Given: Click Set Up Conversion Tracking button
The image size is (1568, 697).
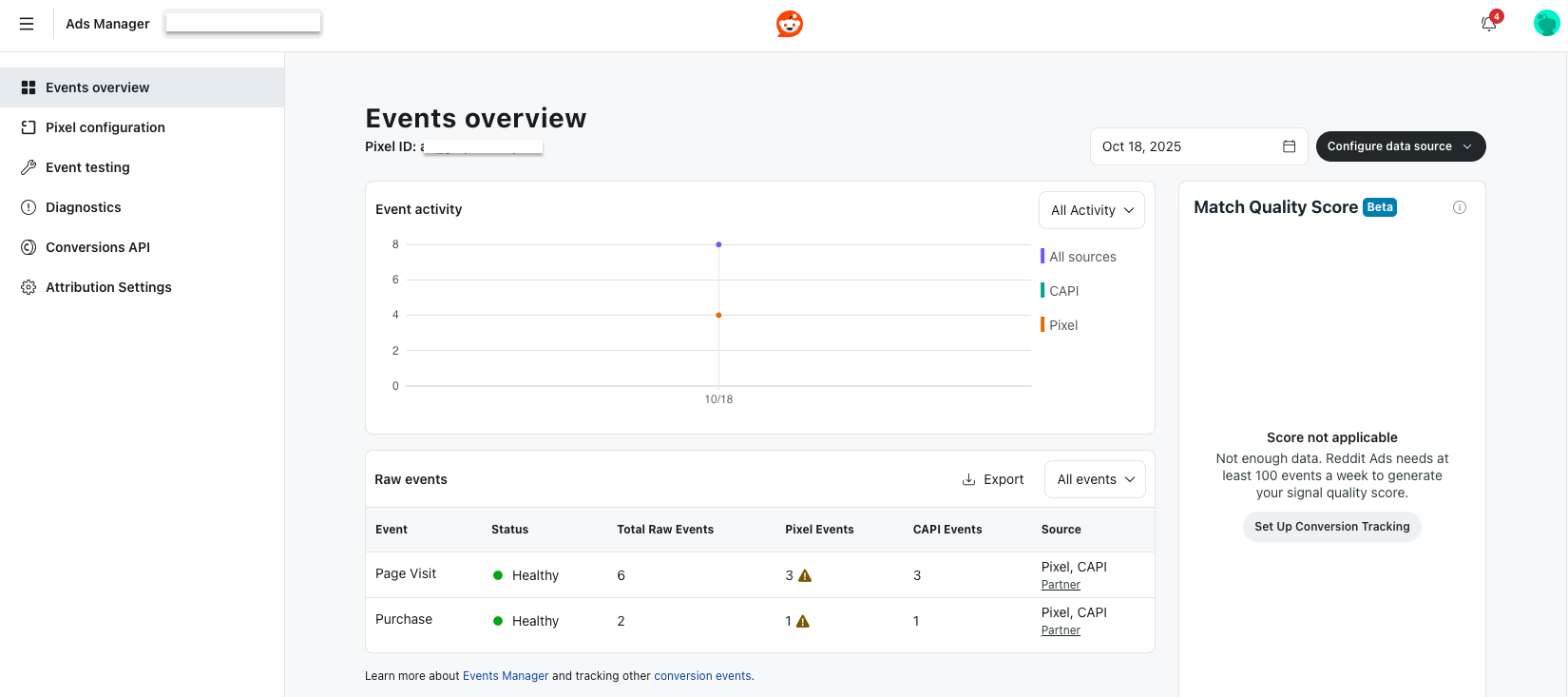Looking at the screenshot, I should [x=1331, y=527].
